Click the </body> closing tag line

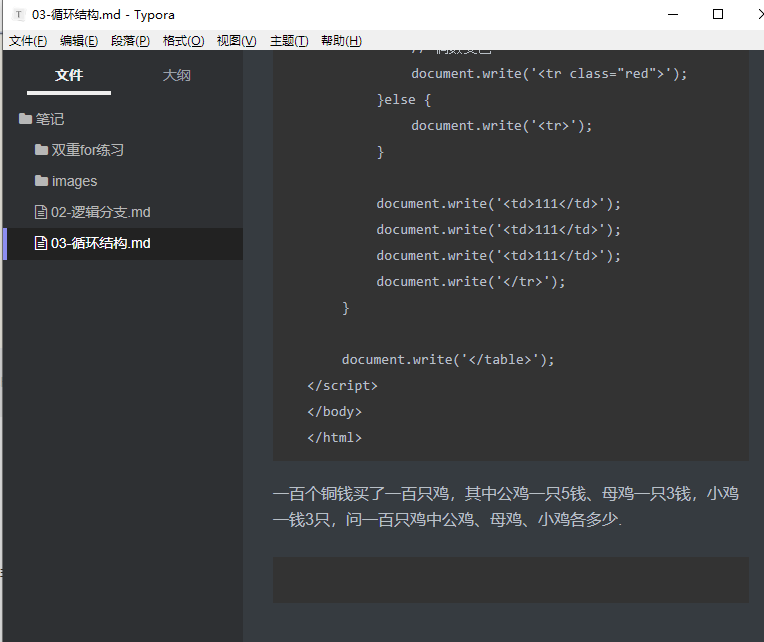pyautogui.click(x=335, y=412)
